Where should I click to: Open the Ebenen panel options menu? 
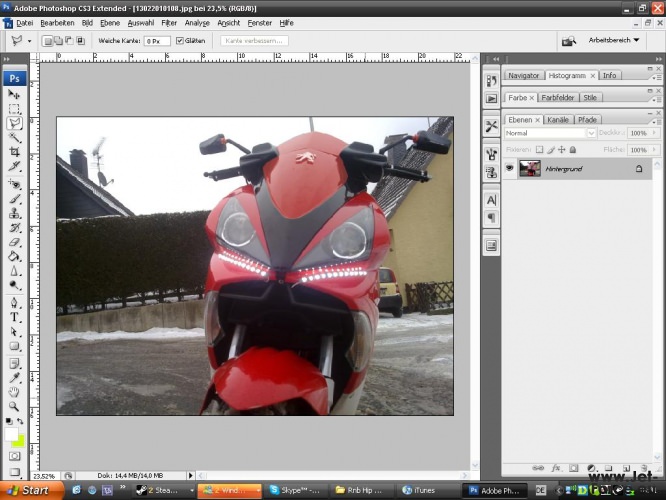click(x=658, y=122)
